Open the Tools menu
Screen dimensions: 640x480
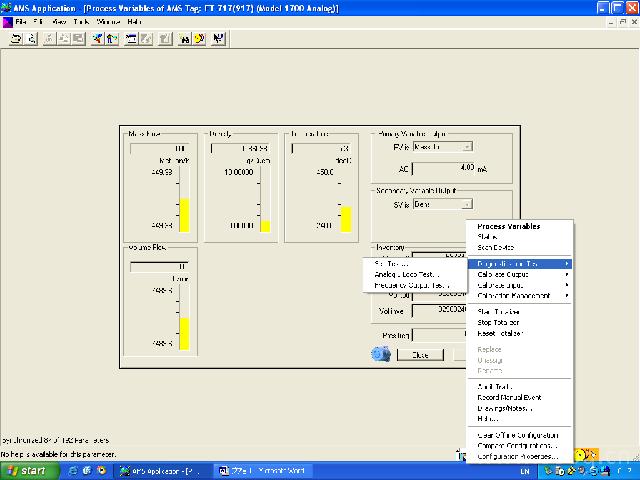pos(83,21)
